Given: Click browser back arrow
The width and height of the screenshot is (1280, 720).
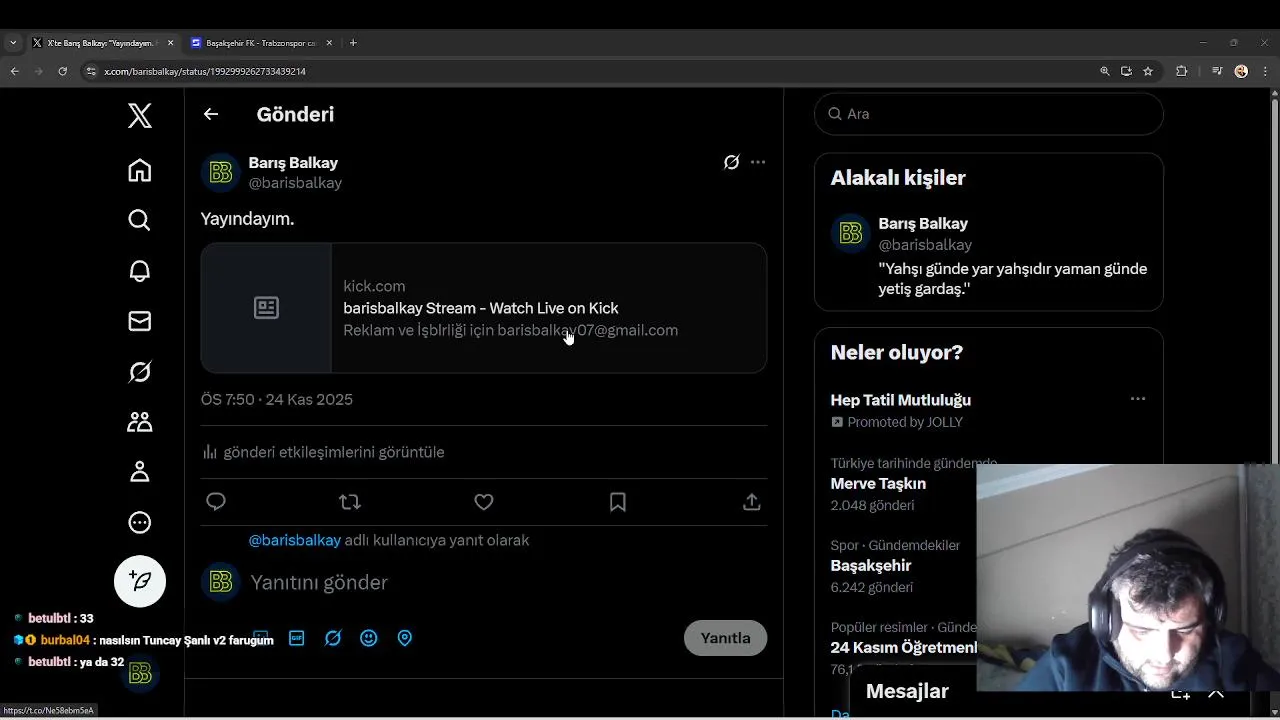Looking at the screenshot, I should point(14,71).
